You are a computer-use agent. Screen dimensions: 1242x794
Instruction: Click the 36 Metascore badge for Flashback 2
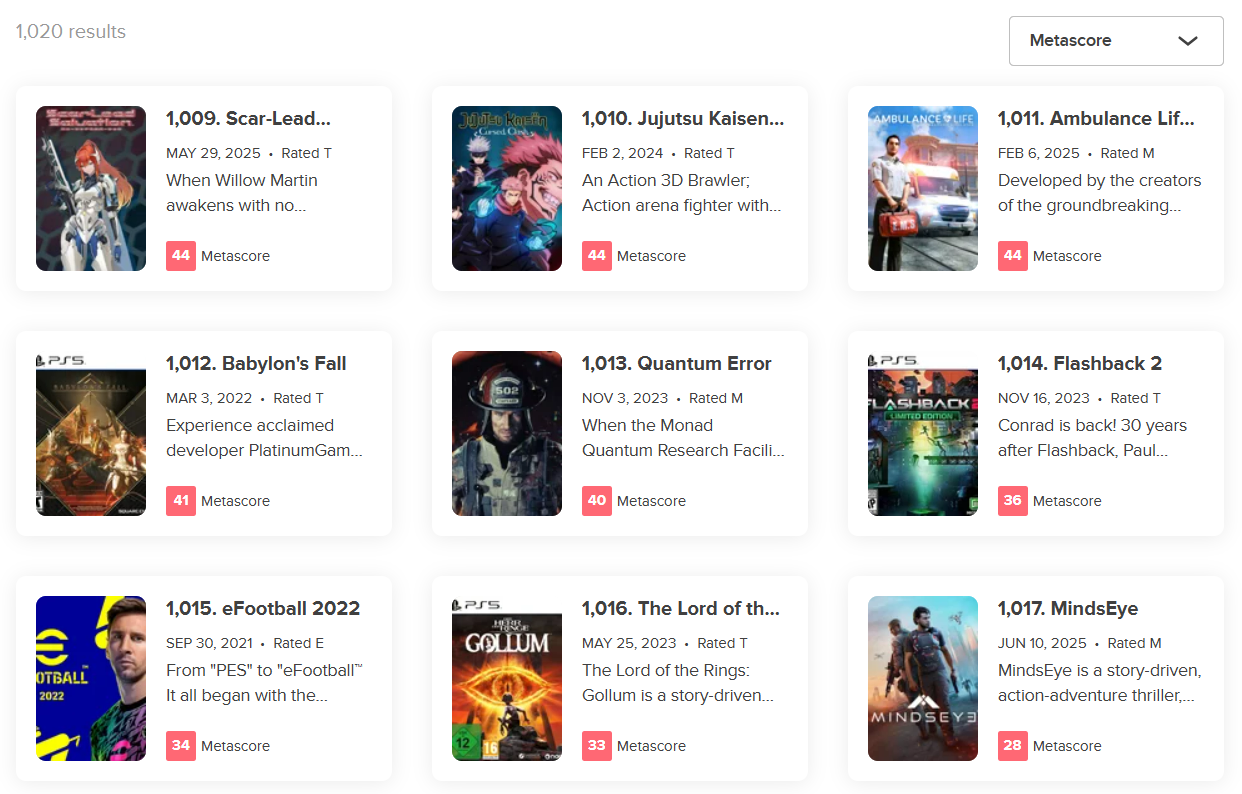coord(1013,500)
